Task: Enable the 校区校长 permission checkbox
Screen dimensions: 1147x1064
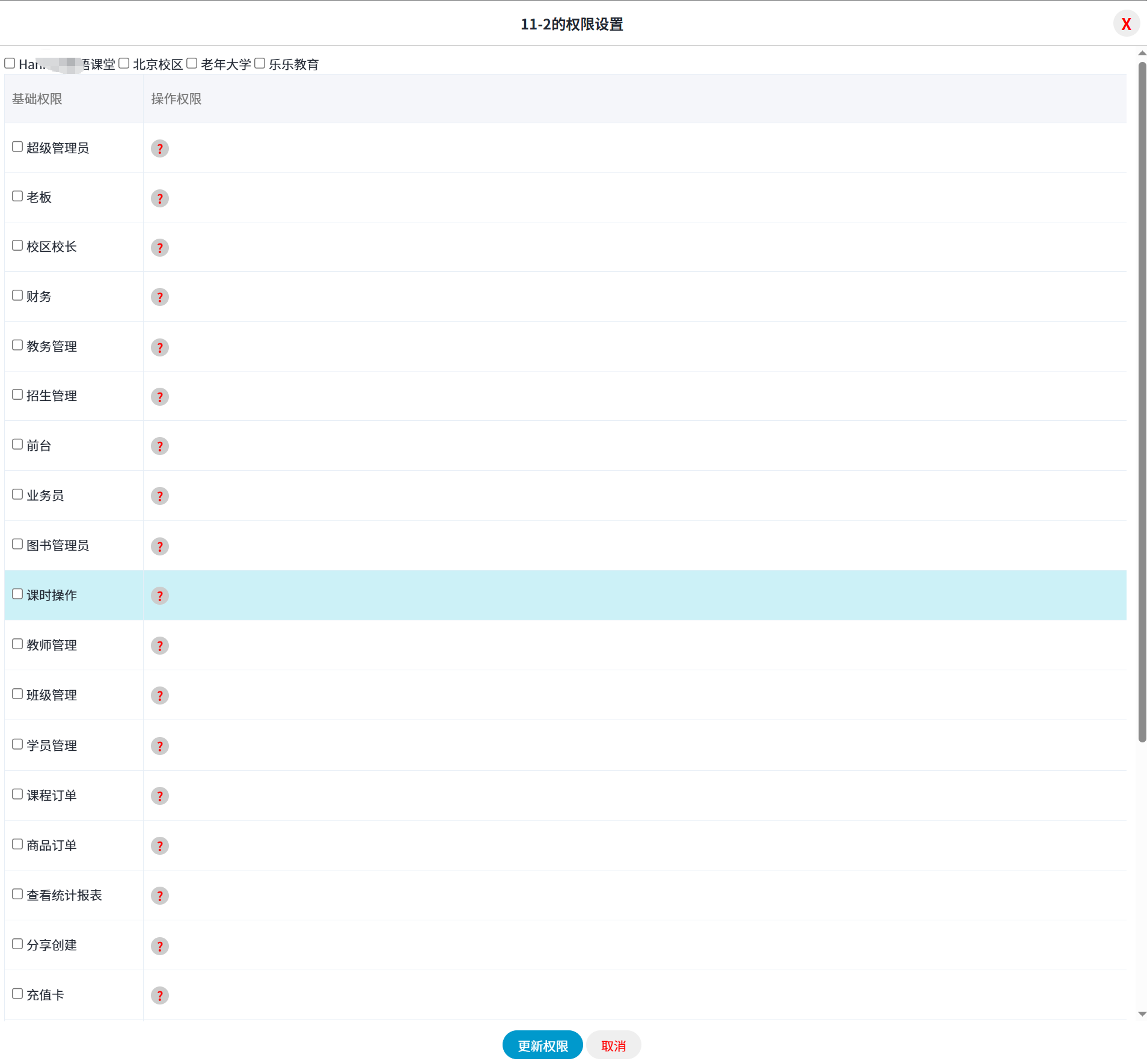Action: click(17, 245)
